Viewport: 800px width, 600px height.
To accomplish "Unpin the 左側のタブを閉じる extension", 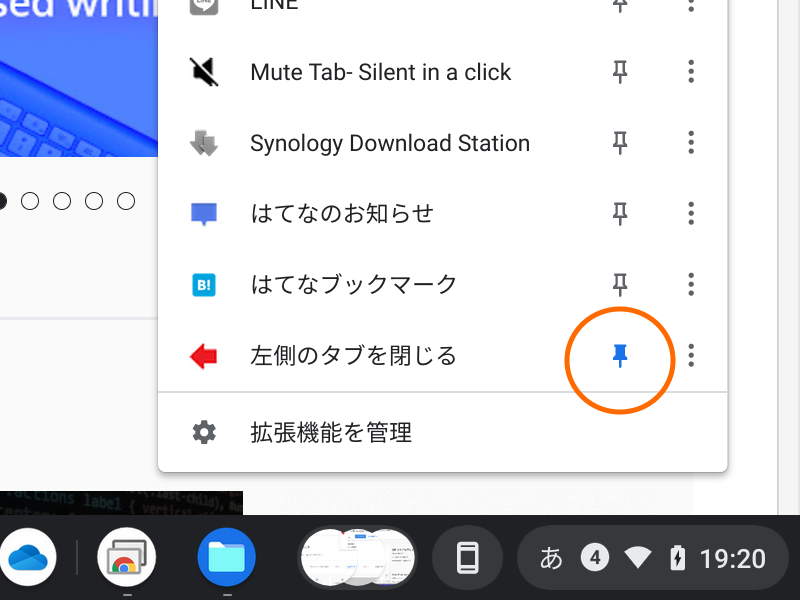I will click(620, 355).
